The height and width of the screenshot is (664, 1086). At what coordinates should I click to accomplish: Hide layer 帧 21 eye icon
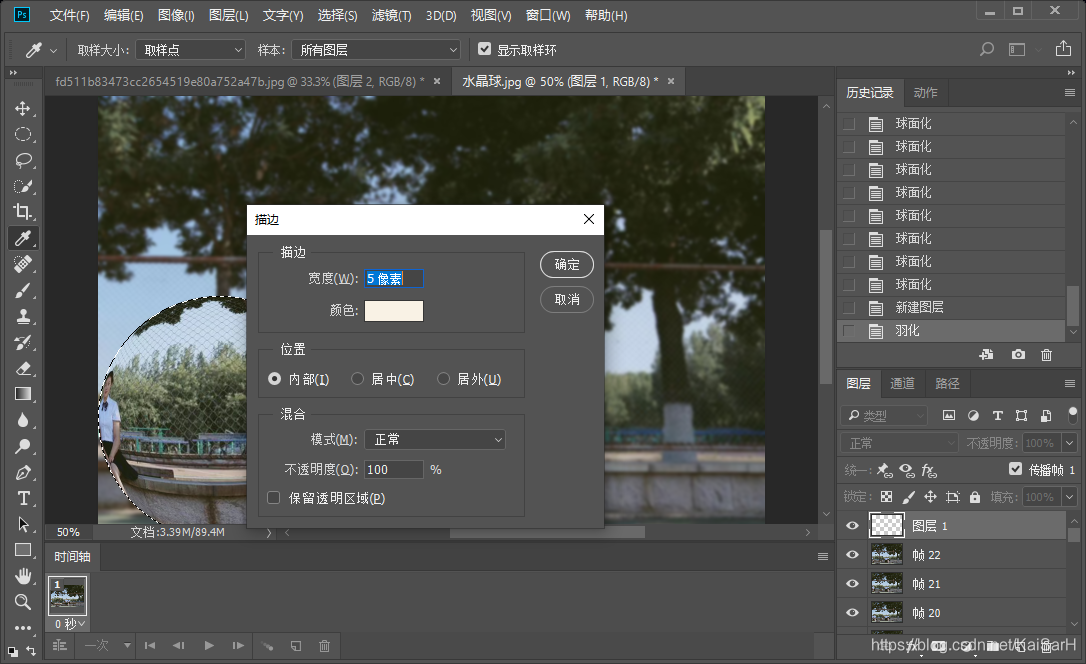[852, 584]
